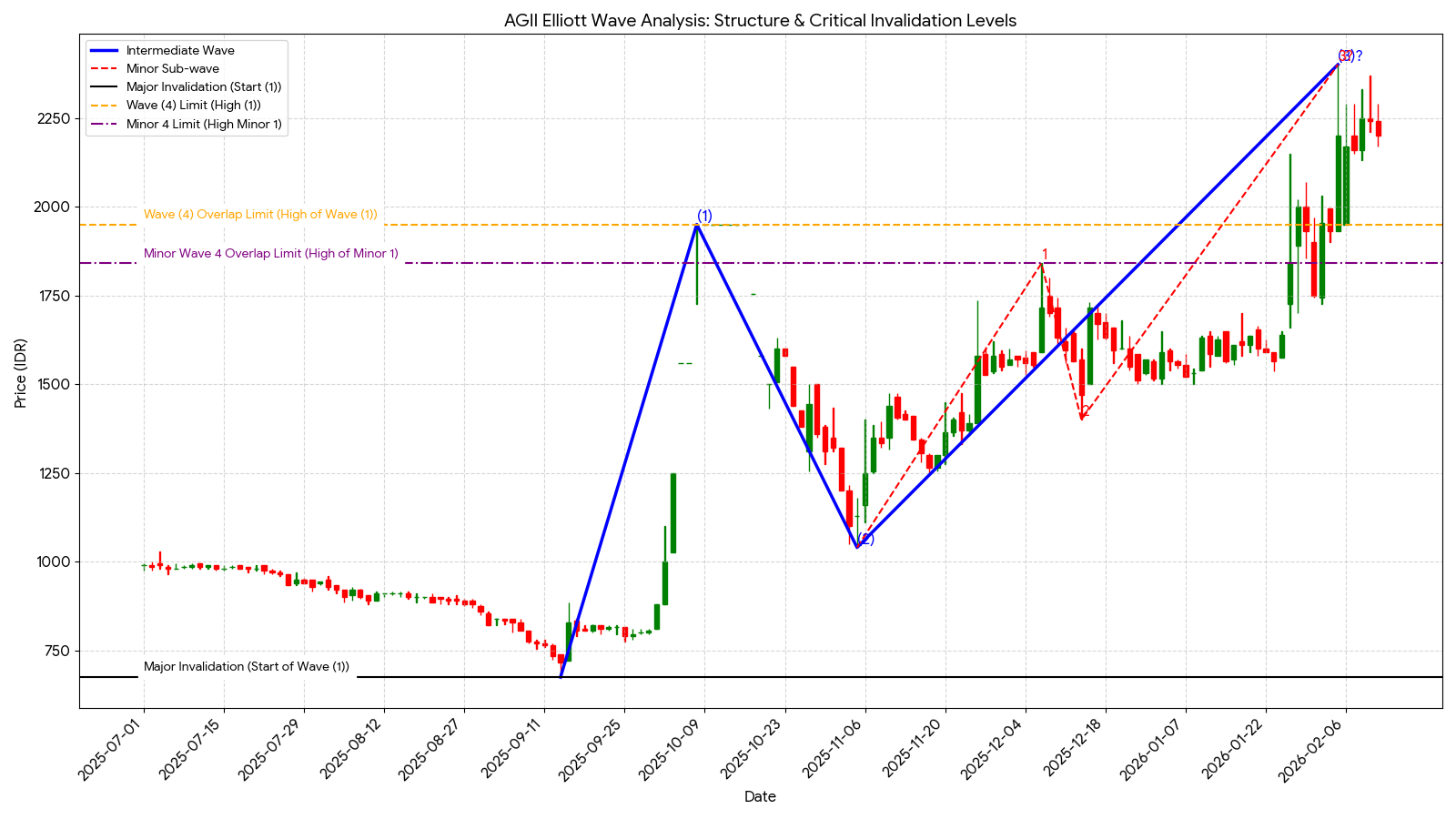
Task: Click the y-axis tick value 2250
Action: 53,119
